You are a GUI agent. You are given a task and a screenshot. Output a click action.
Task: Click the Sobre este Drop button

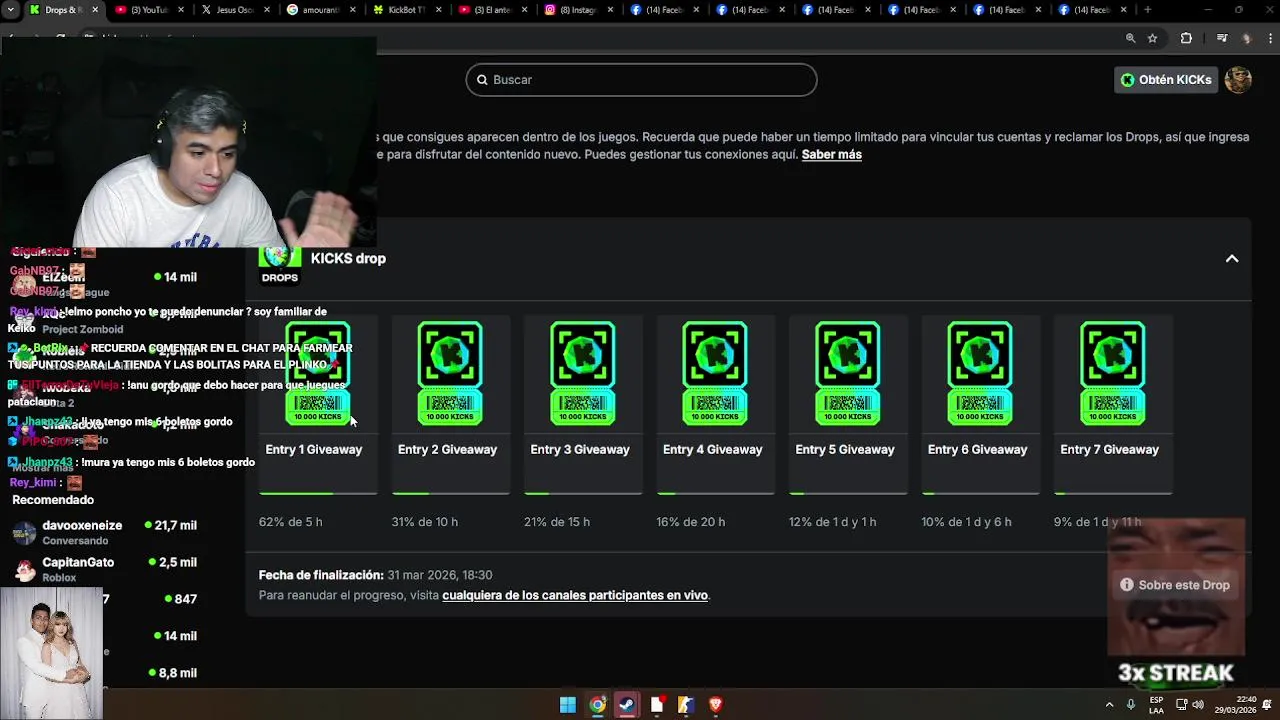coord(1176,585)
